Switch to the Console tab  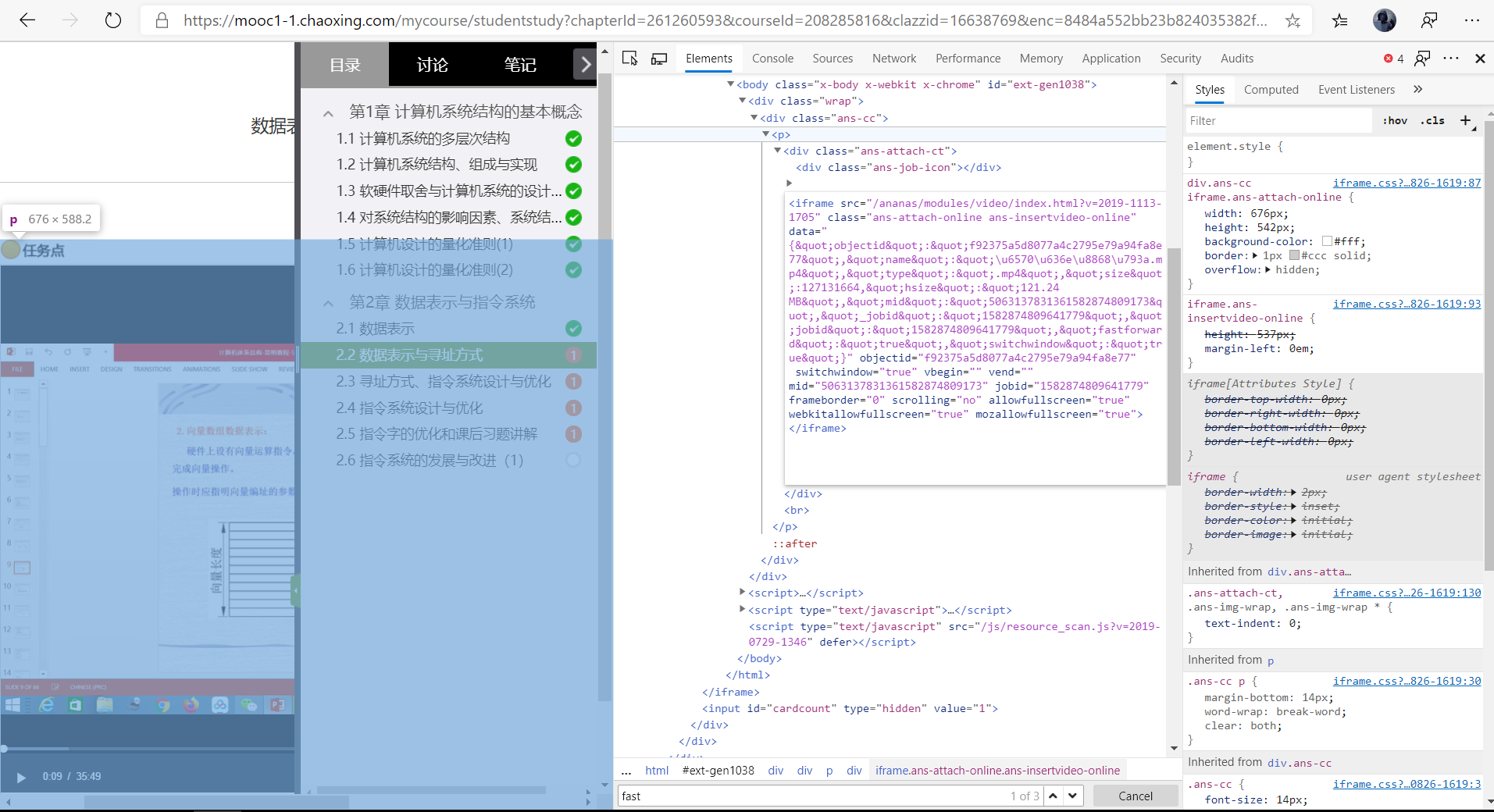click(772, 59)
